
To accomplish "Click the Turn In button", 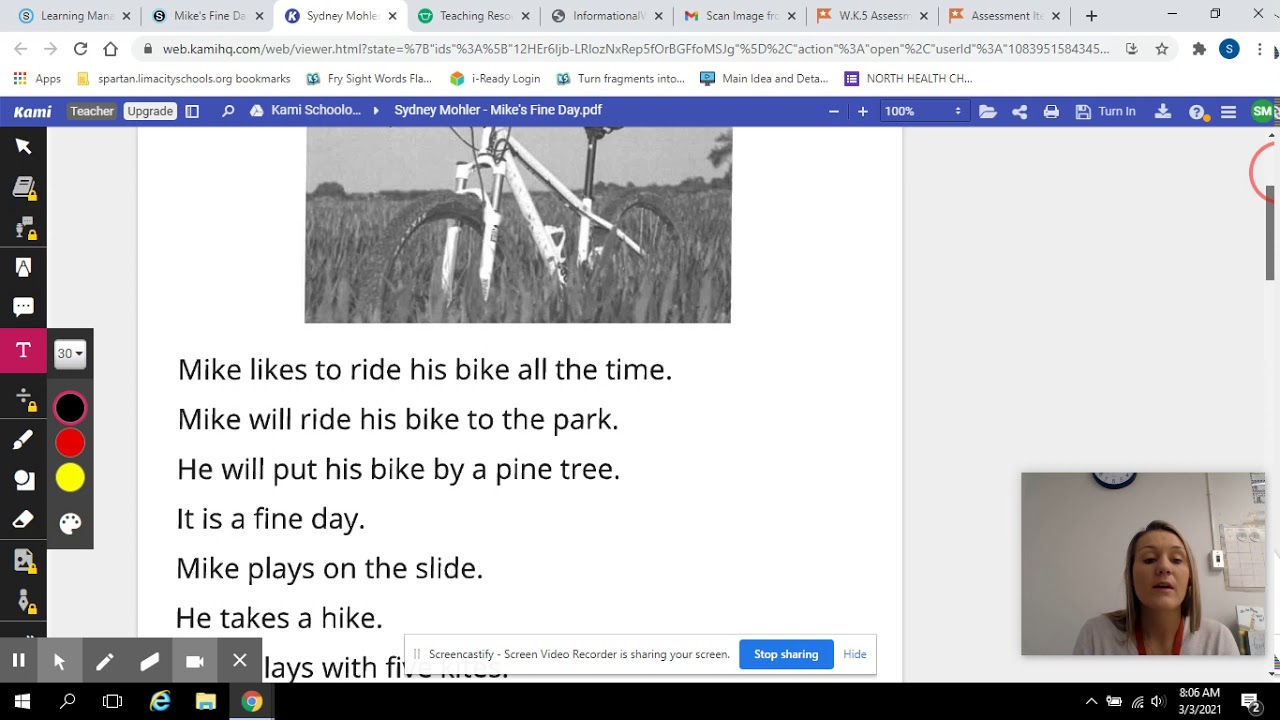I will (x=1106, y=111).
